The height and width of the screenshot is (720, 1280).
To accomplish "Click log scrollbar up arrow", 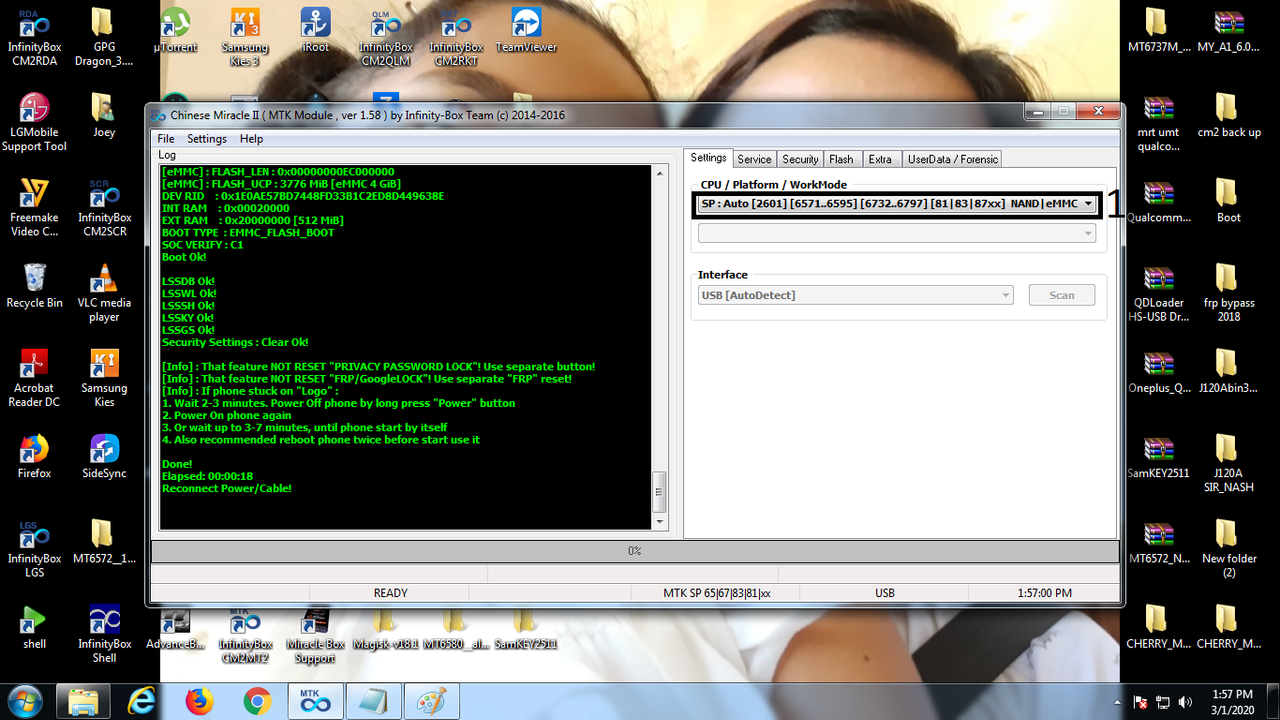I will tap(659, 174).
